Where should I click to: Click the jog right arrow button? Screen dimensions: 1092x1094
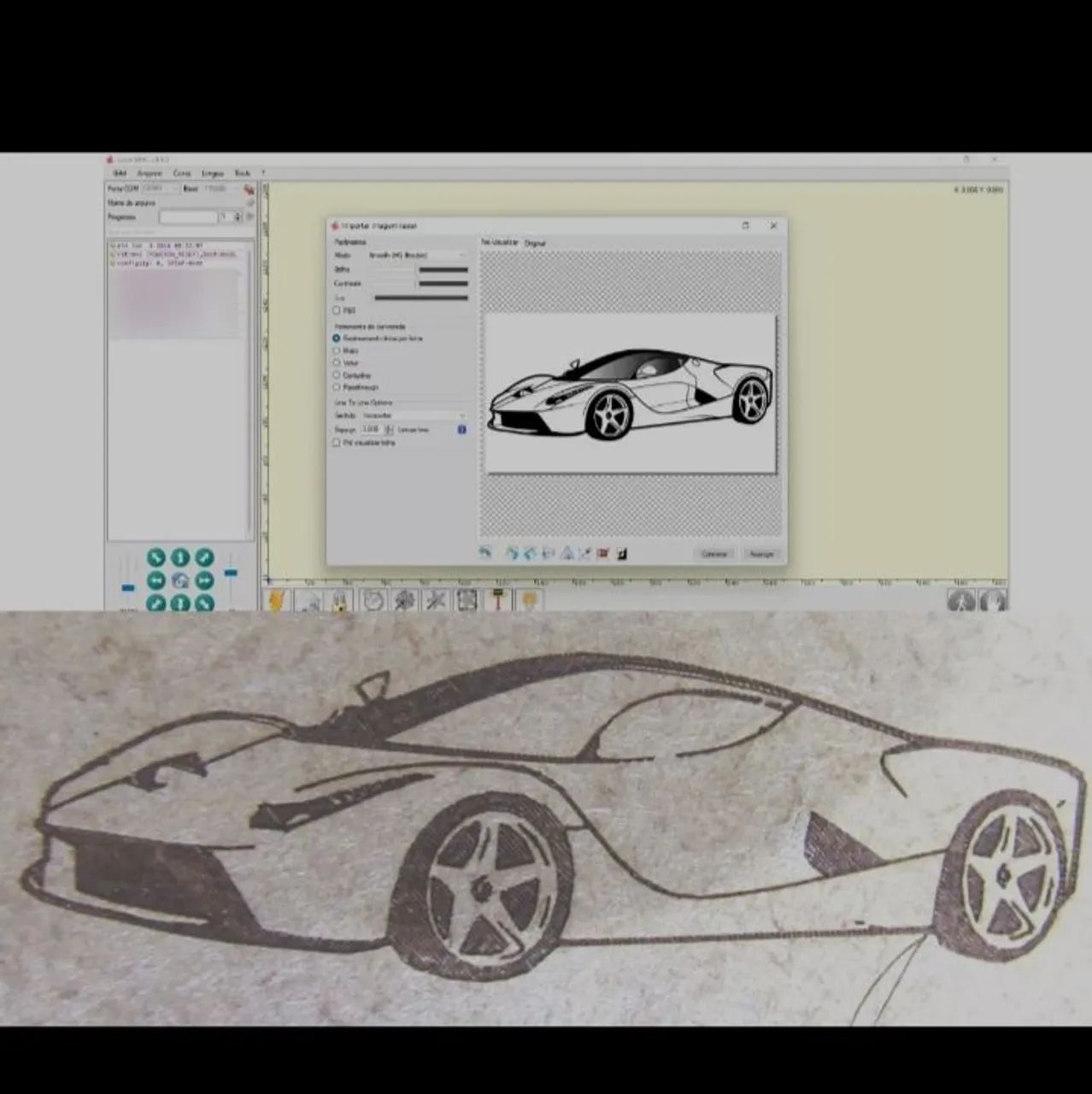(204, 581)
